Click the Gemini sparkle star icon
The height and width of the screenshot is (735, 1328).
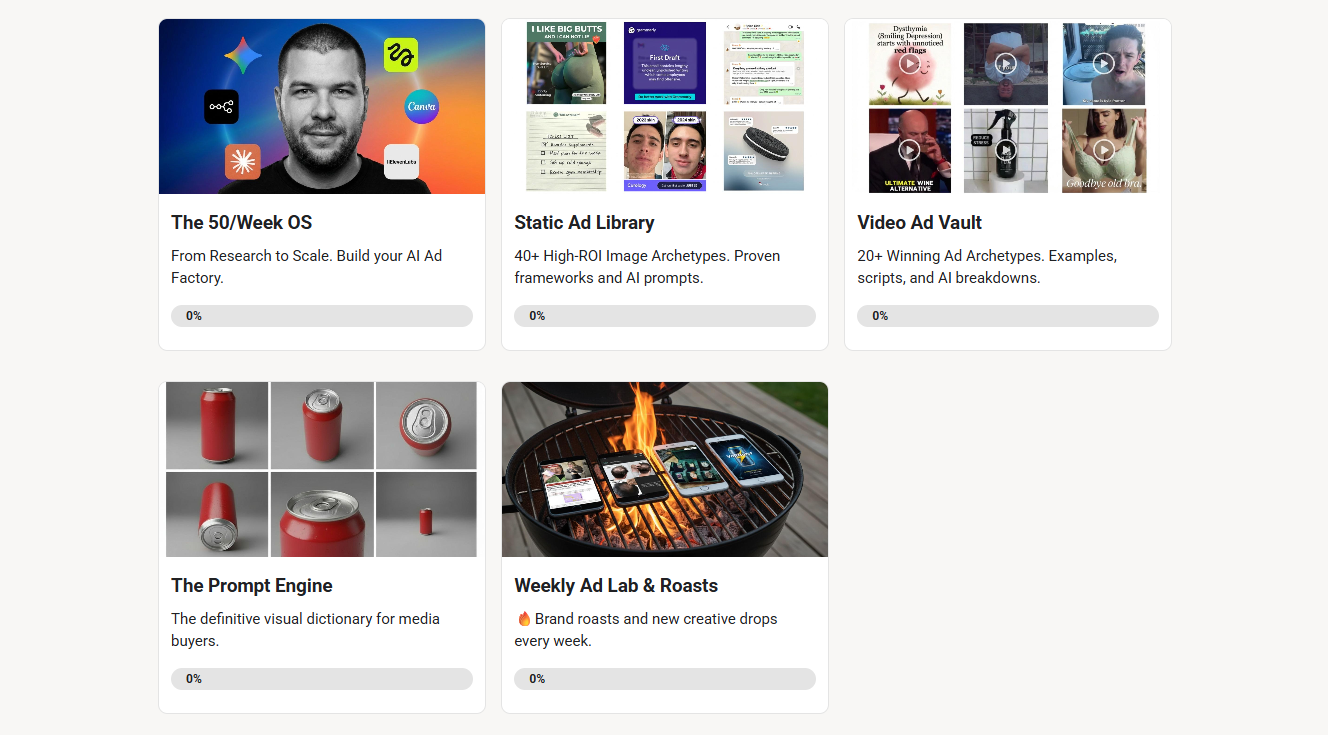click(243, 56)
